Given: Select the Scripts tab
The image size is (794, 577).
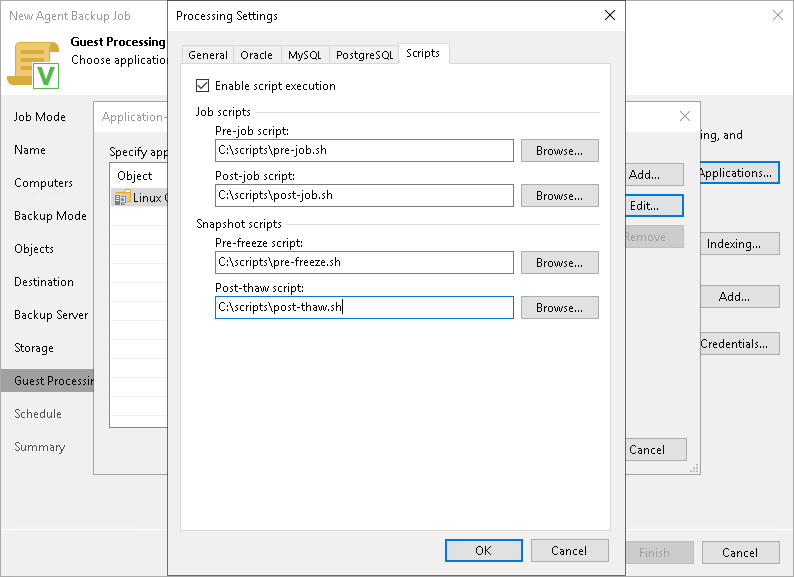Looking at the screenshot, I should coord(423,53).
